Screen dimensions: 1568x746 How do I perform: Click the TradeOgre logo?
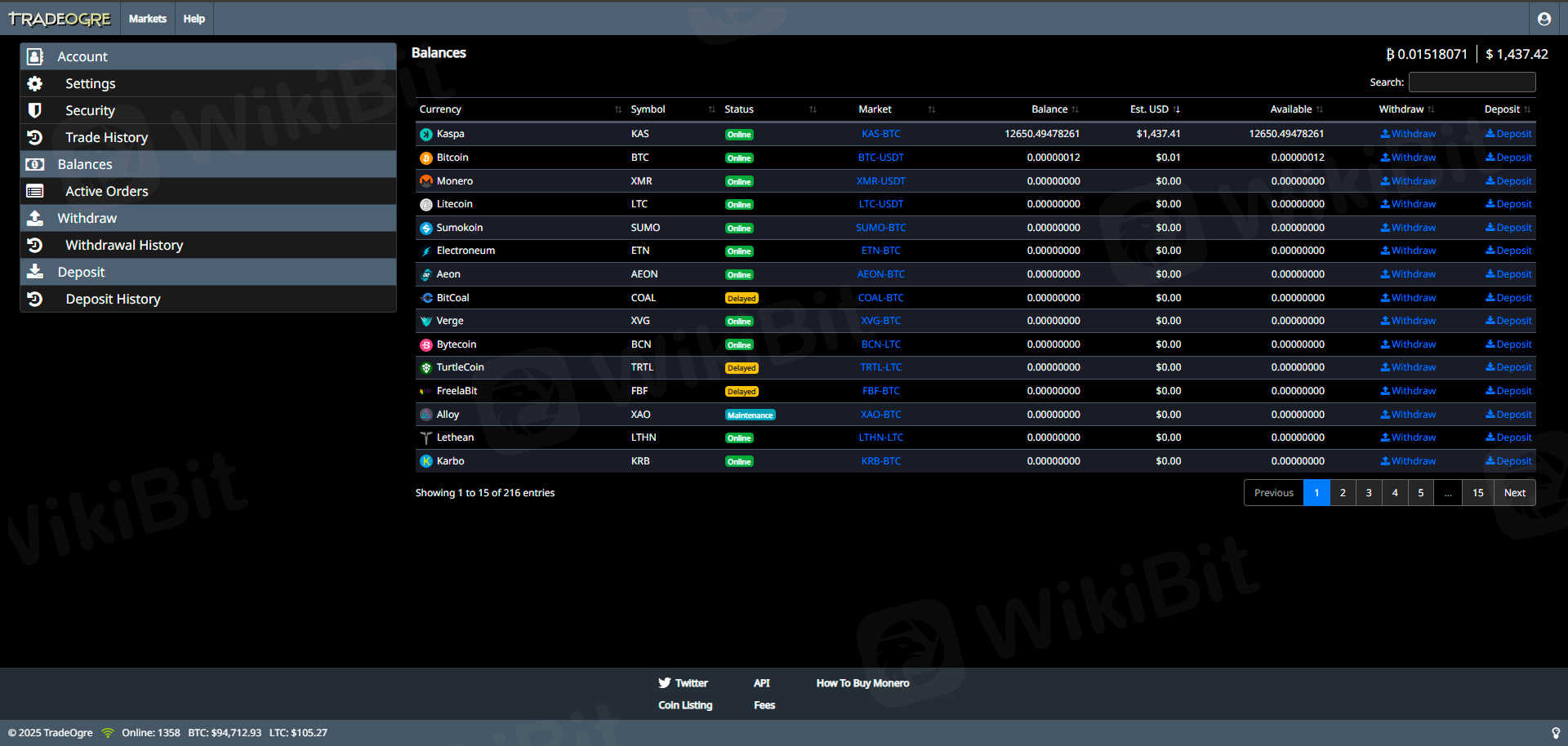[60, 19]
